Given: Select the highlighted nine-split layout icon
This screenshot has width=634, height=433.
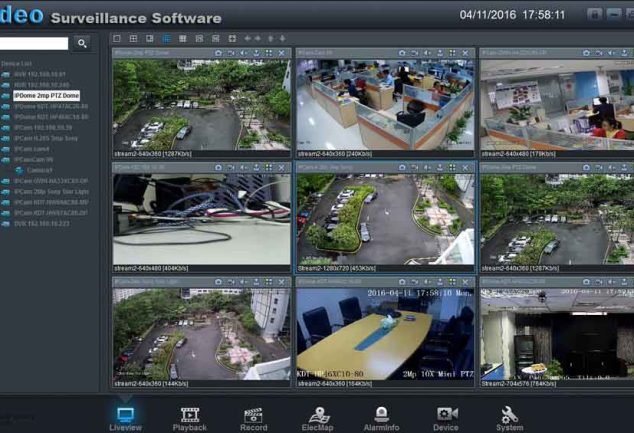Looking at the screenshot, I should point(166,38).
